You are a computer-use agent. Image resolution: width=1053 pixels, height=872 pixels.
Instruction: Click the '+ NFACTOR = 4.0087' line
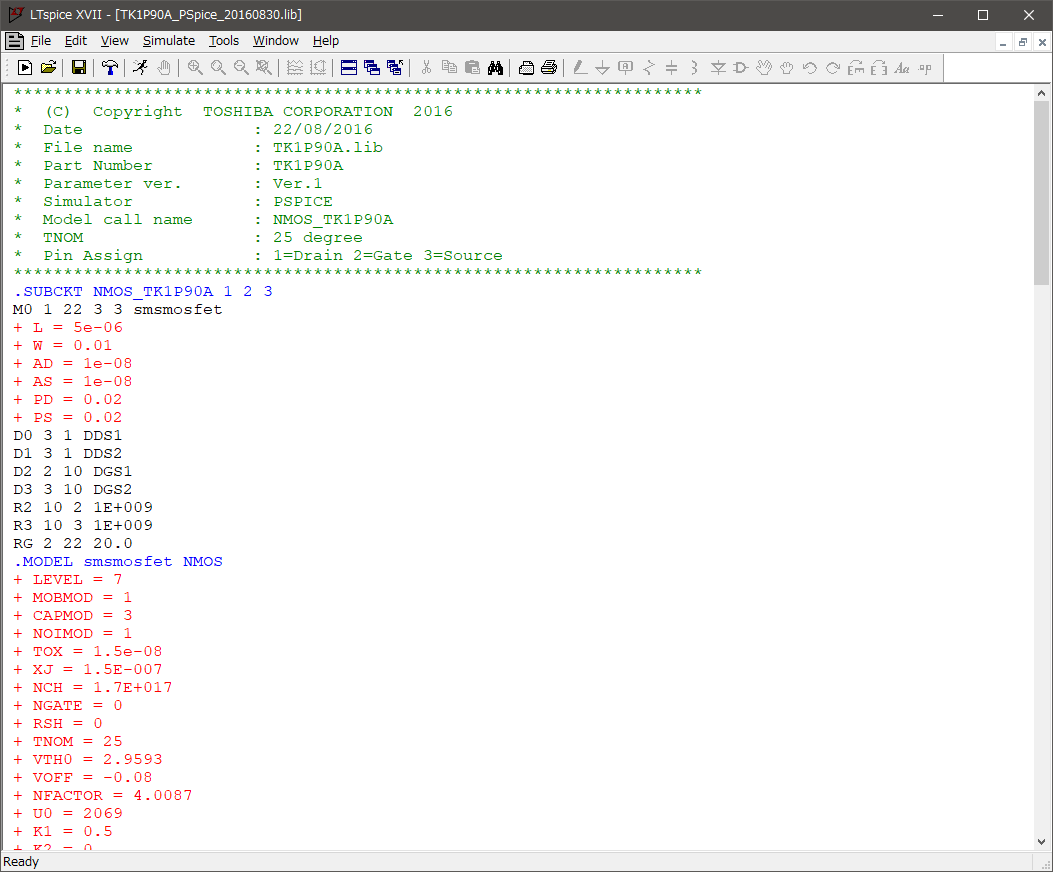(x=103, y=795)
